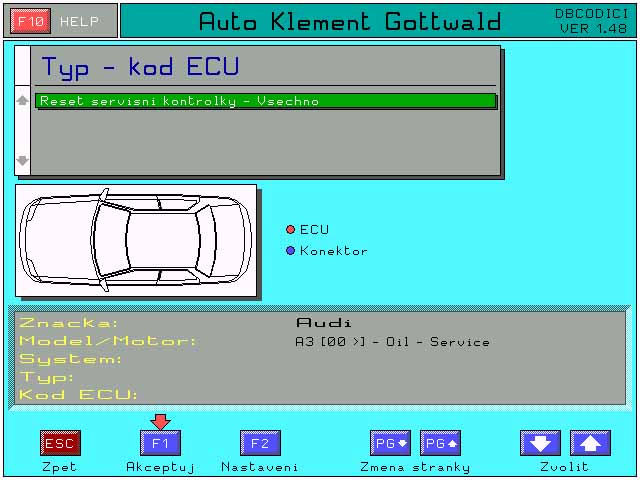This screenshot has width=640, height=480.
Task: Select 'Reset servisni kontrolky - Vsechno' entry
Action: pos(265,101)
